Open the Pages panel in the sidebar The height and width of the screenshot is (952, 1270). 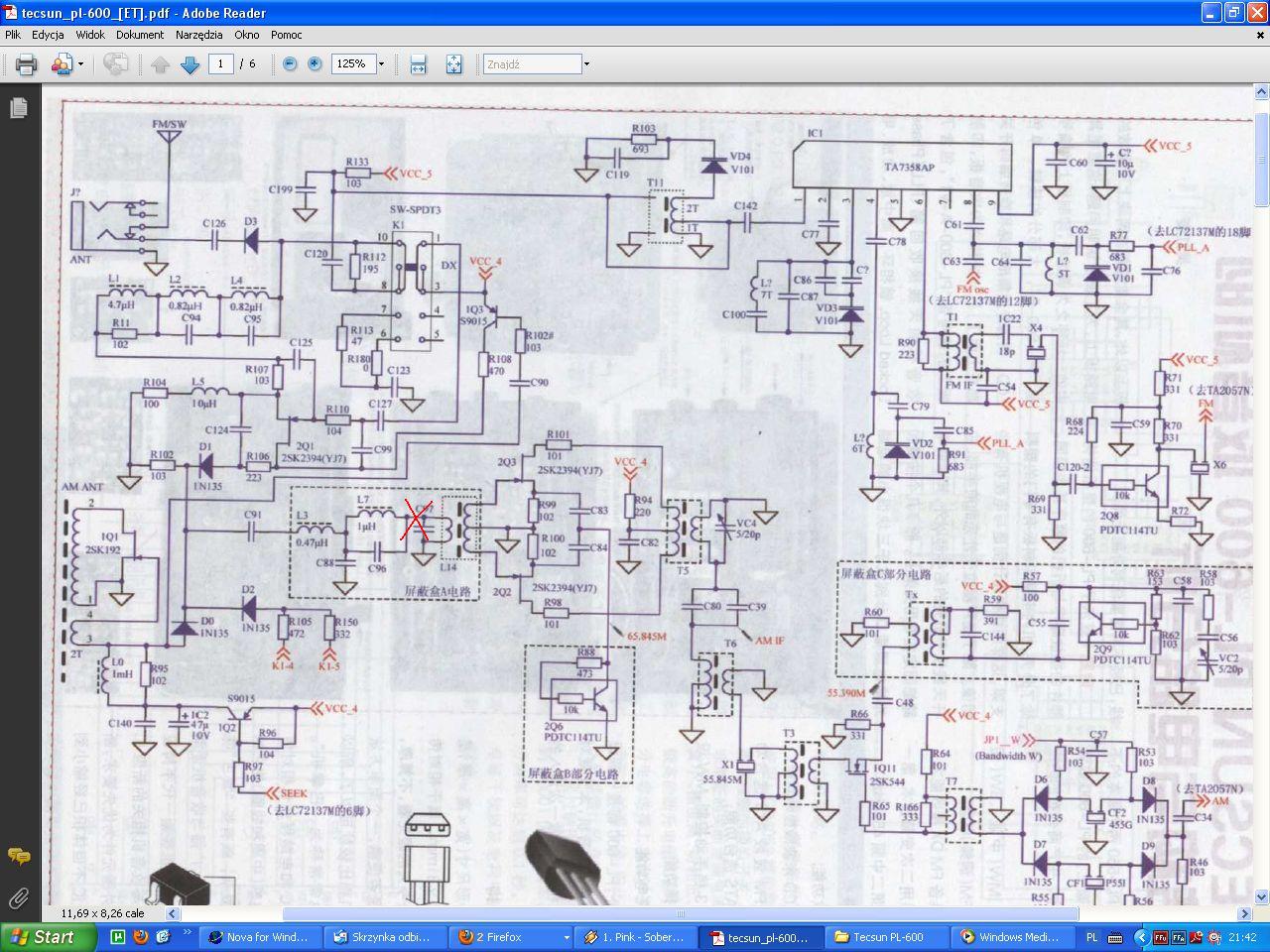(x=18, y=108)
